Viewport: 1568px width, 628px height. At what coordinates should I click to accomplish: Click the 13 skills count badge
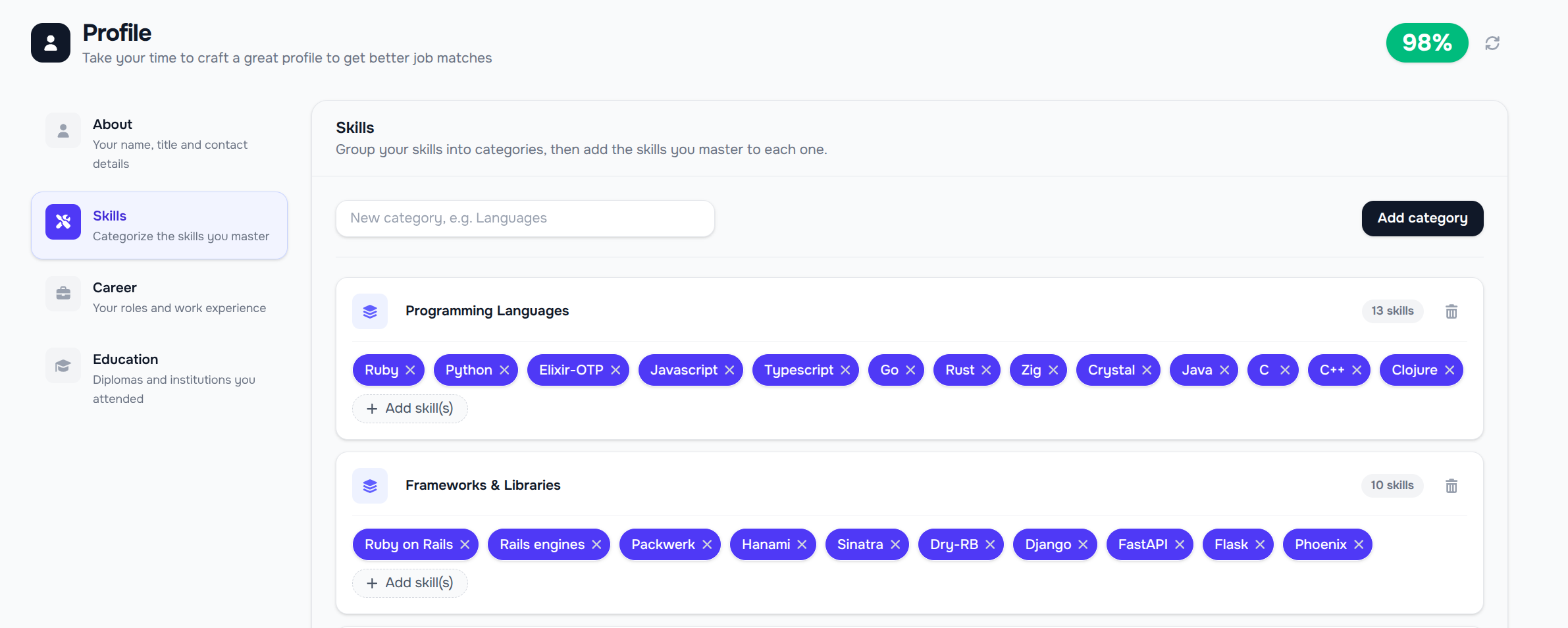point(1392,311)
